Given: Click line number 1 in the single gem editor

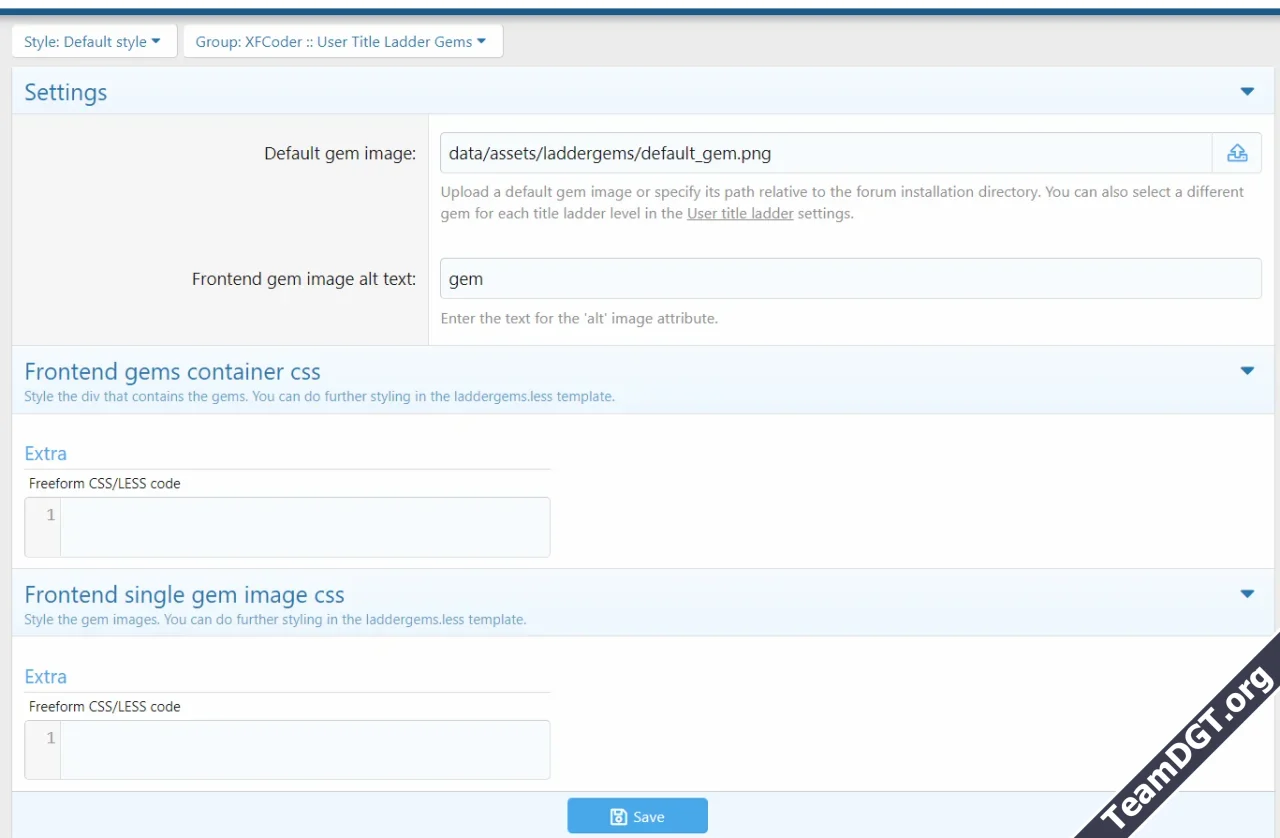Looking at the screenshot, I should pos(50,738).
